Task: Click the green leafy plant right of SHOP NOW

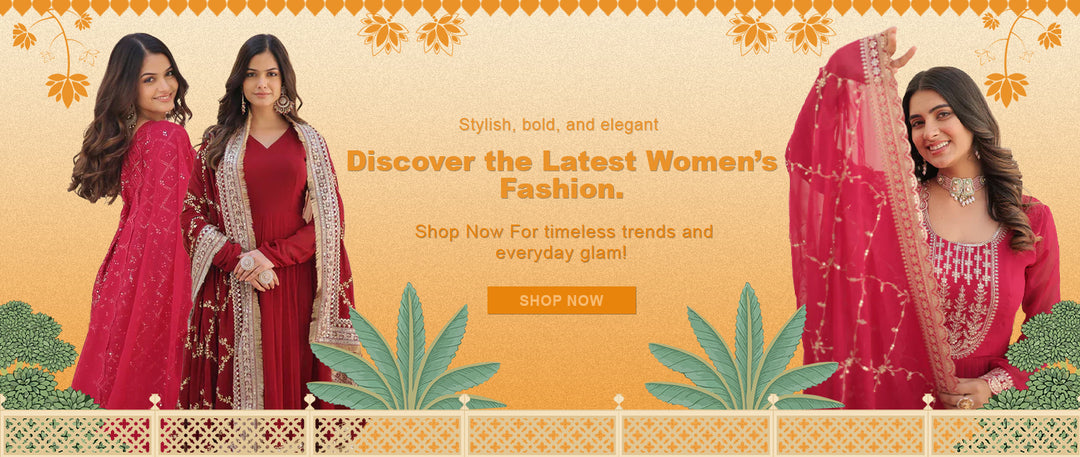Action: (744, 350)
